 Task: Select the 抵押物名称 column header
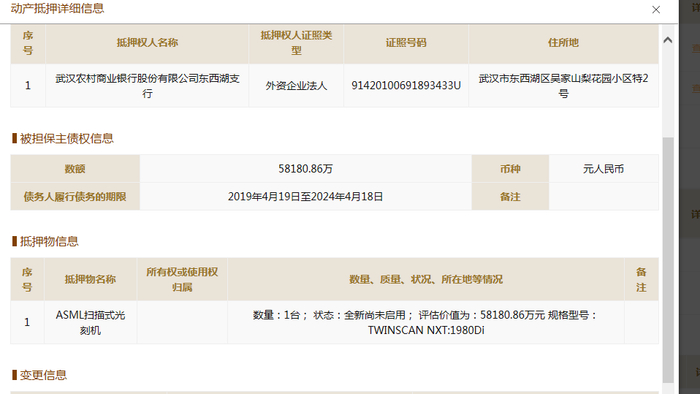click(91, 279)
